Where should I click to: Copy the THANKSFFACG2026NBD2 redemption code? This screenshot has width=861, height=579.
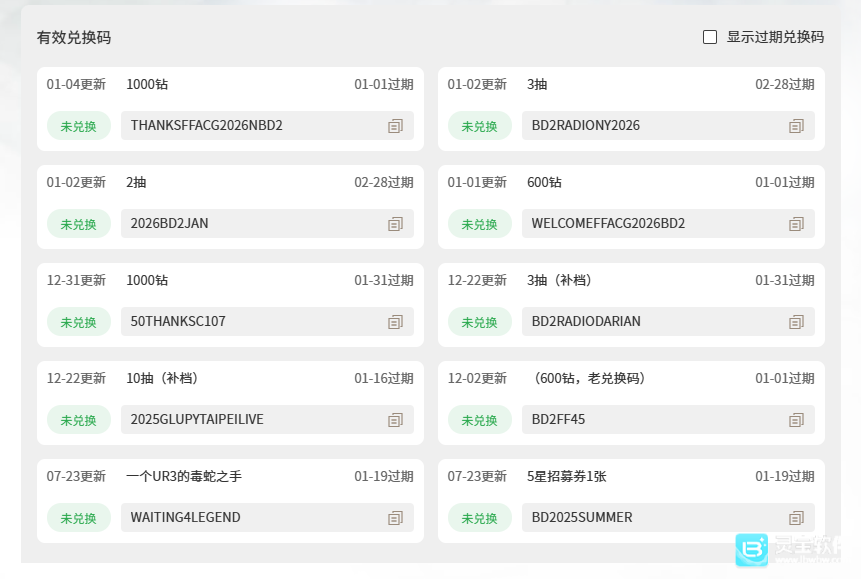(395, 126)
